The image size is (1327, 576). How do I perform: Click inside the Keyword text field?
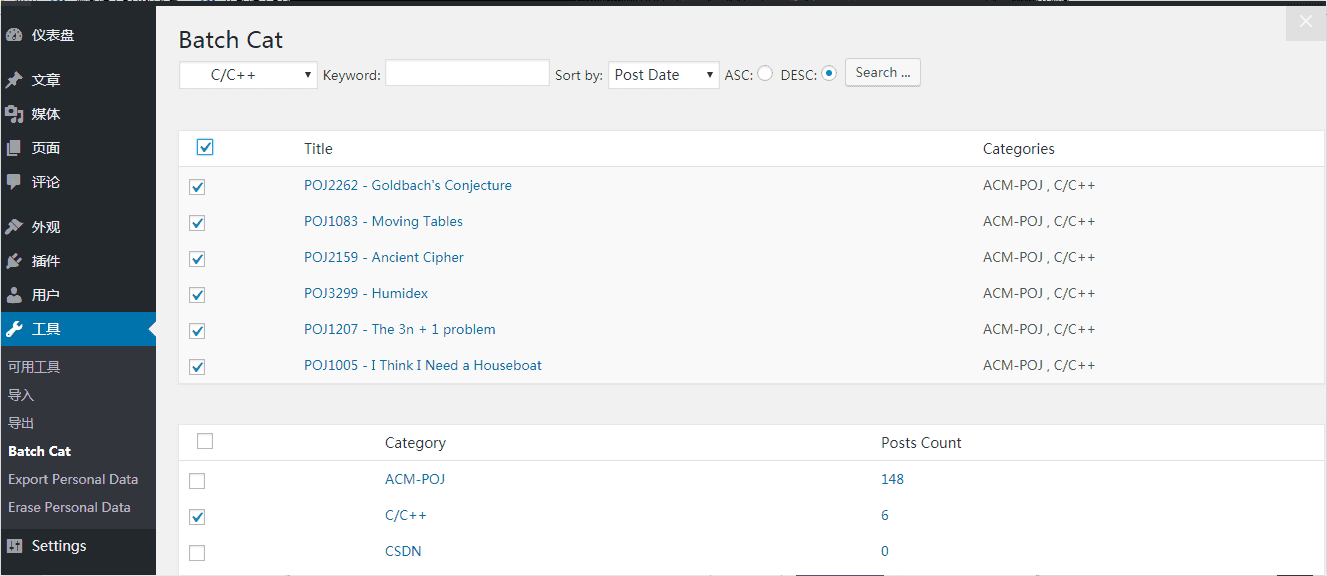[467, 73]
